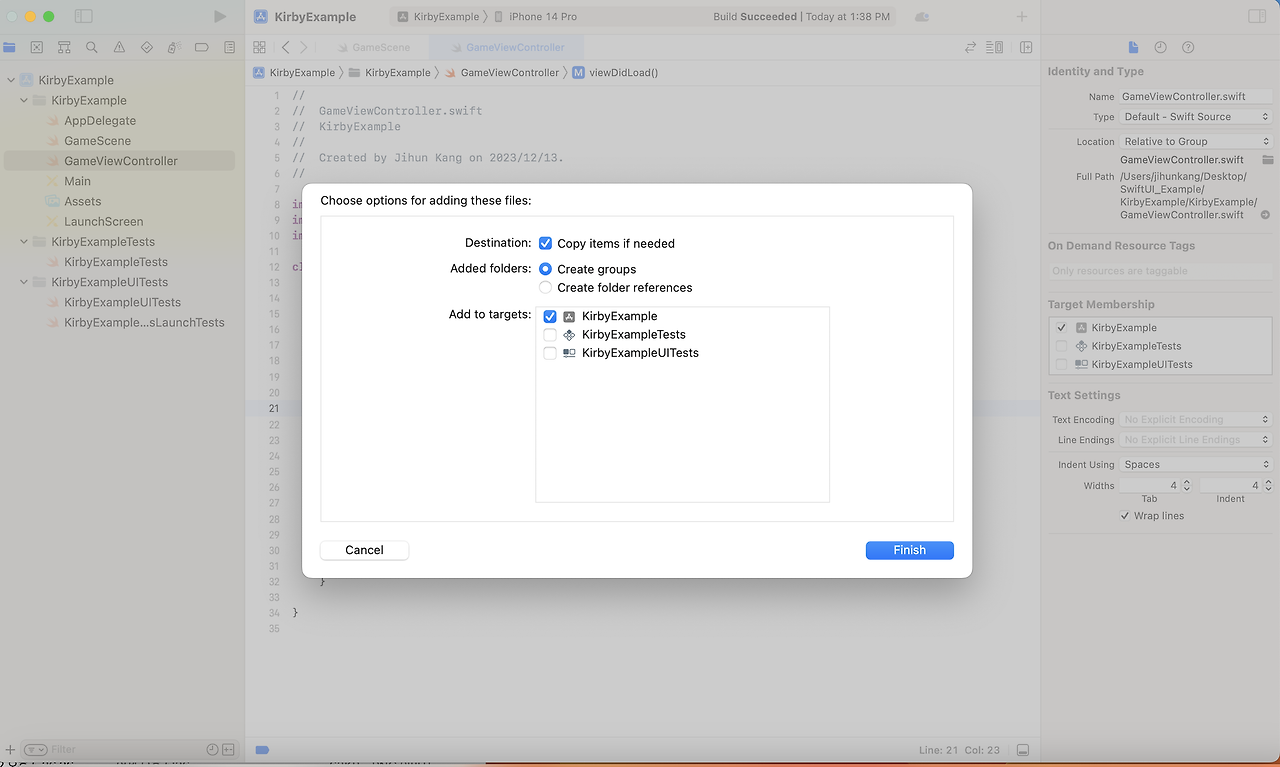1280x767 pixels.
Task: Open the Find navigator magnifier
Action: 92,47
